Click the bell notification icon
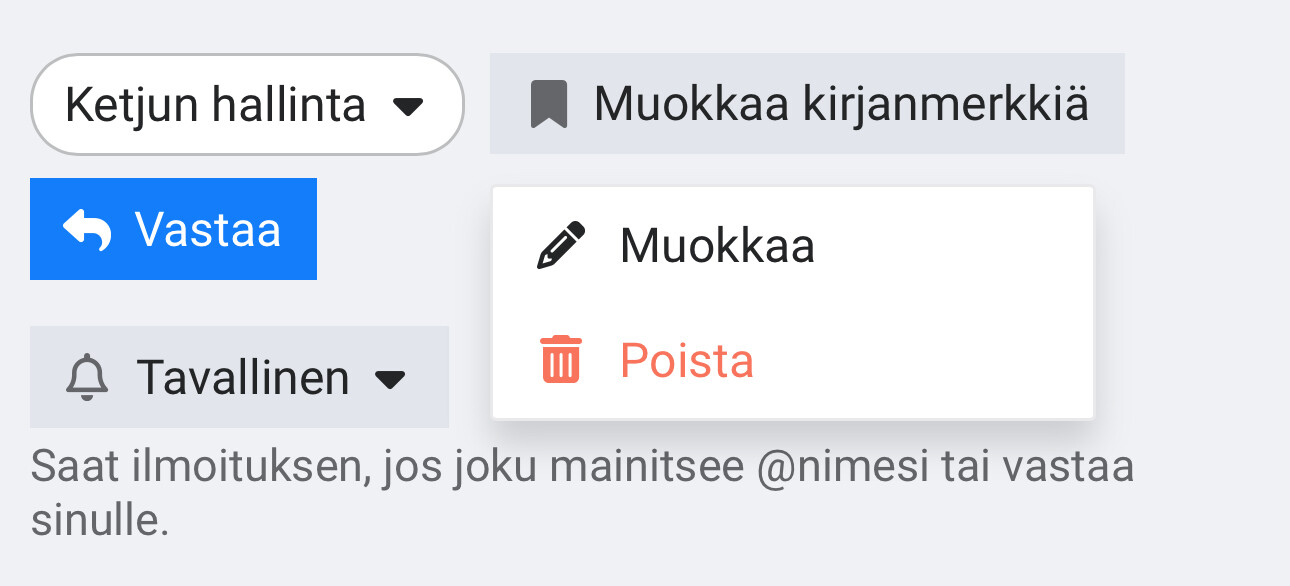The width and height of the screenshot is (1290, 586). tap(87, 378)
